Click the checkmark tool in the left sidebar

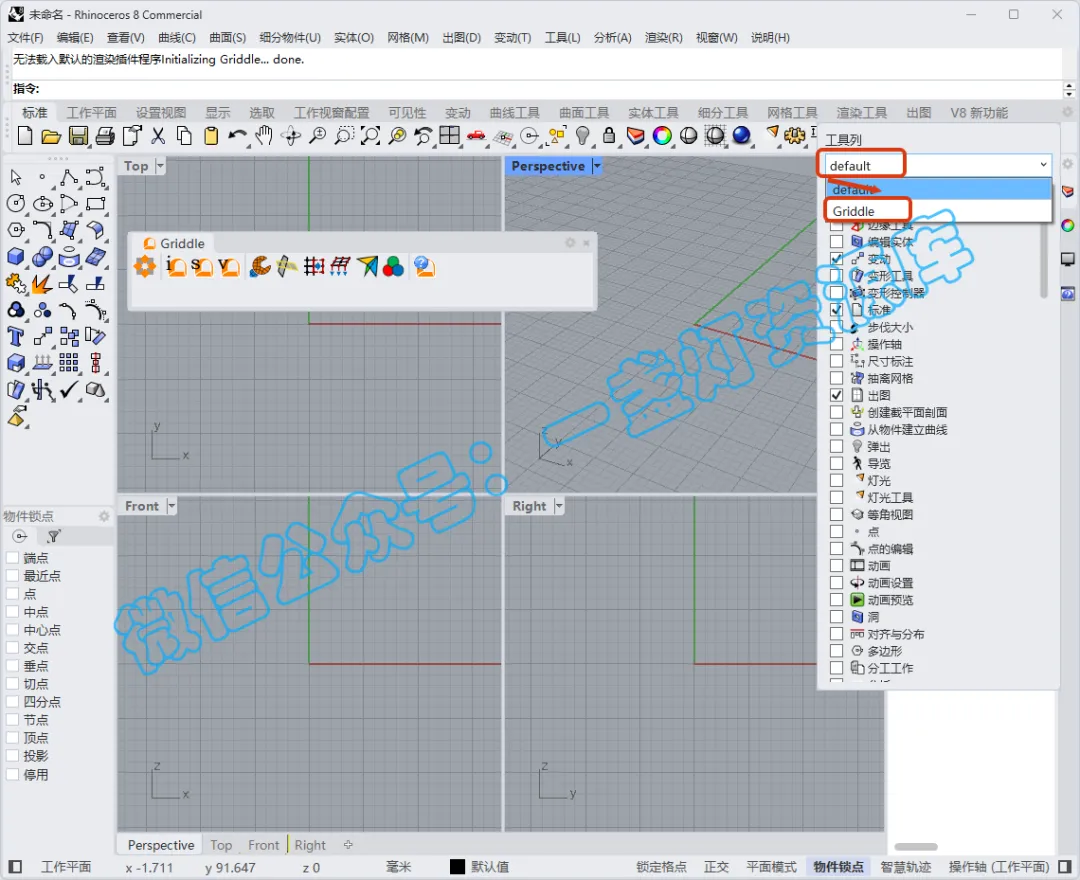pos(68,390)
